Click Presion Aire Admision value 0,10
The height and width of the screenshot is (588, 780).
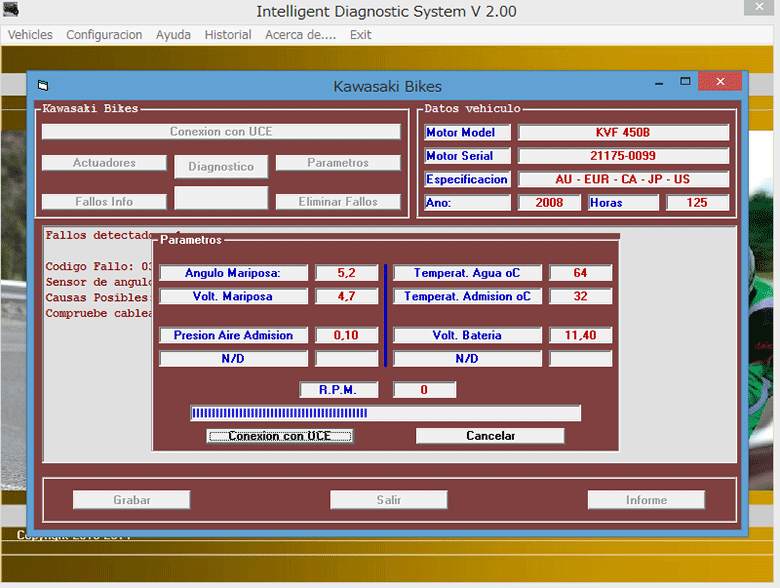347,335
